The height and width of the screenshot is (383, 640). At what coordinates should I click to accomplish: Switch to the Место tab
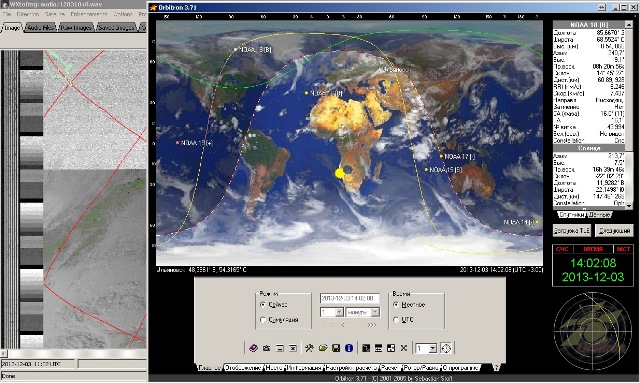tap(273, 367)
